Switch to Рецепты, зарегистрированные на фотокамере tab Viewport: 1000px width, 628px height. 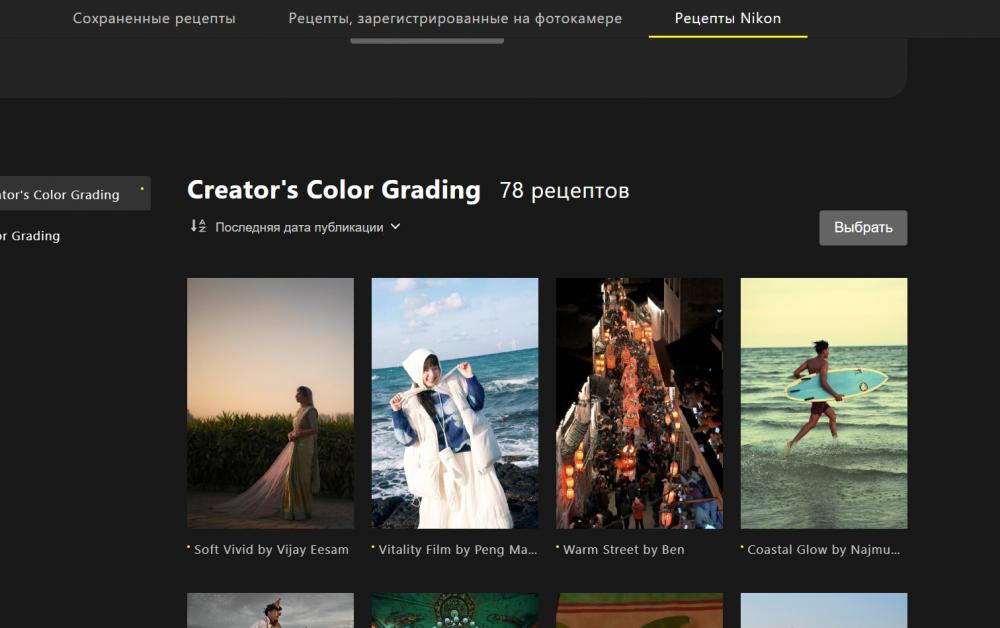[455, 18]
